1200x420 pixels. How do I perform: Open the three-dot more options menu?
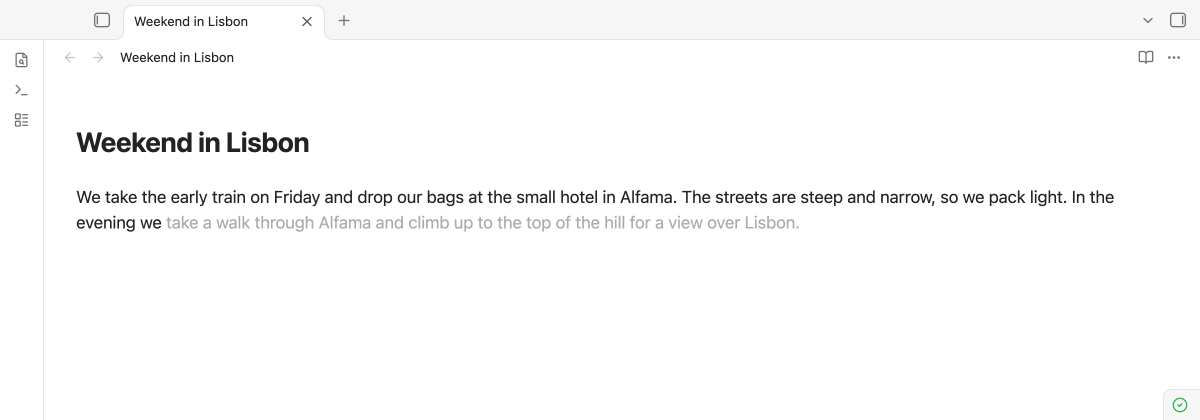[x=1174, y=57]
